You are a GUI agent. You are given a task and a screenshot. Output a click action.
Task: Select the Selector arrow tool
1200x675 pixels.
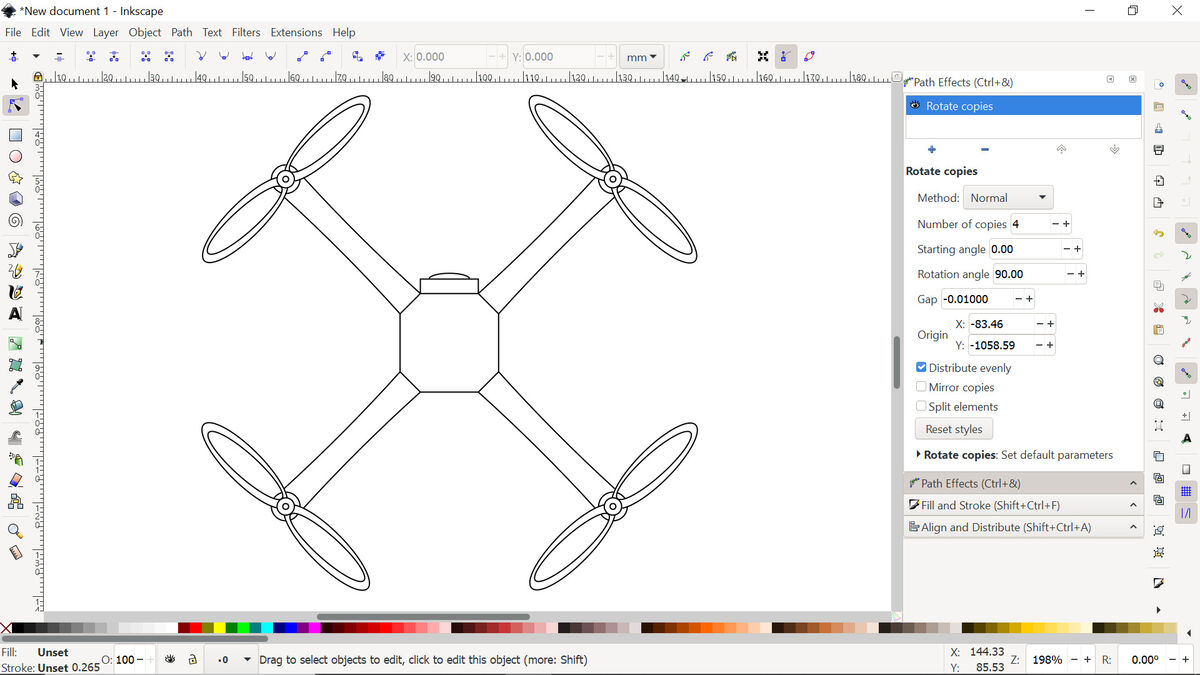[x=15, y=84]
